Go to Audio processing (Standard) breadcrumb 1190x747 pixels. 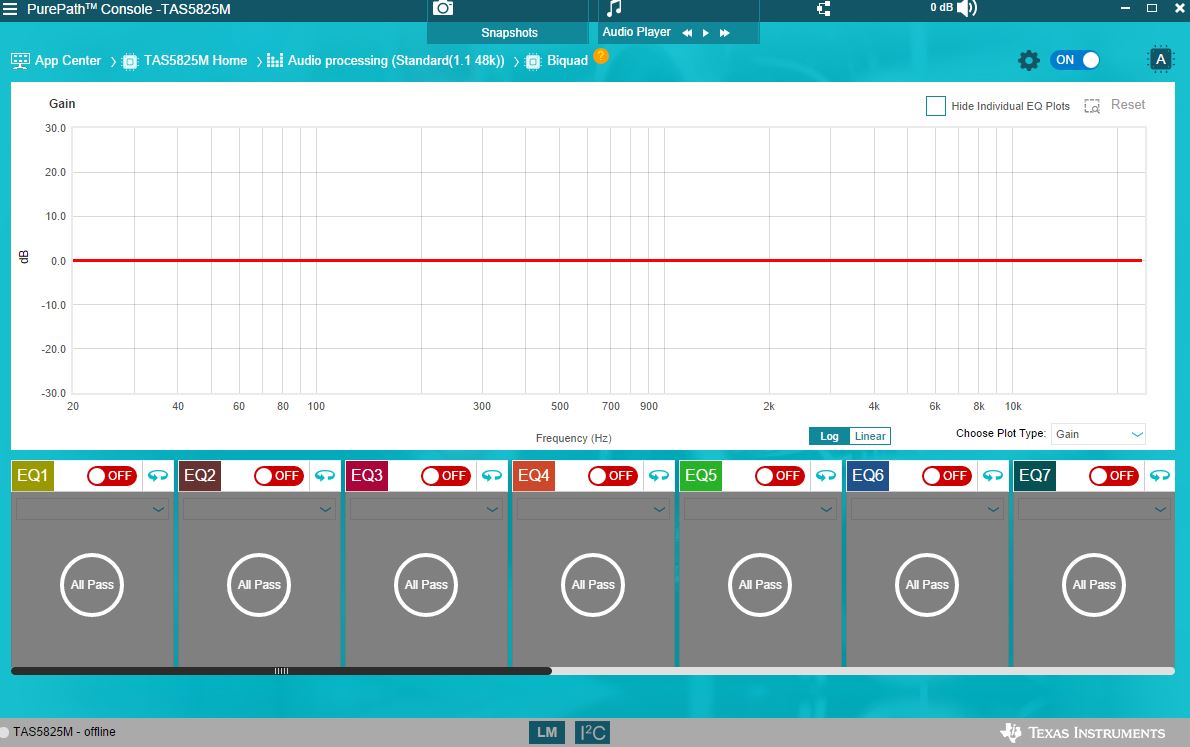(x=396, y=61)
